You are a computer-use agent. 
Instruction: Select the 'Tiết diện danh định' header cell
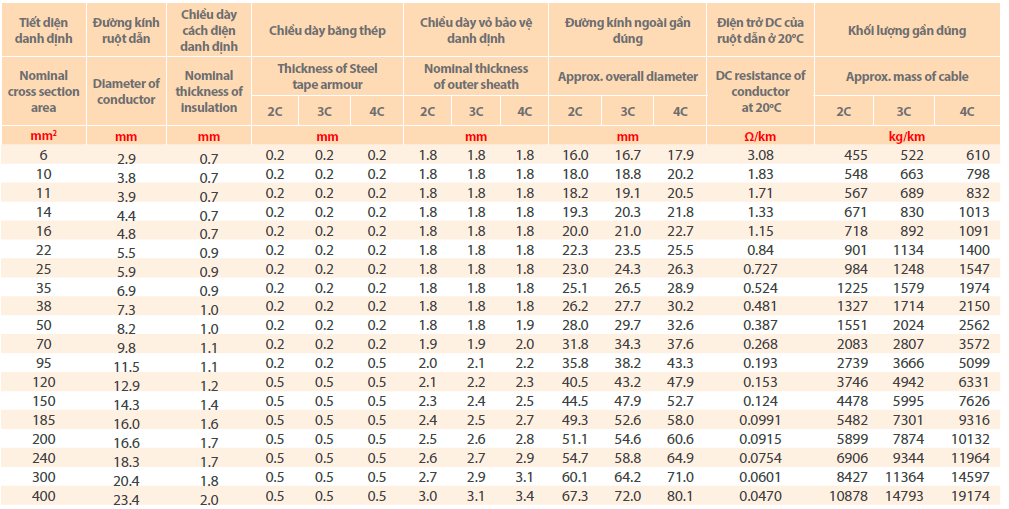tap(43, 30)
